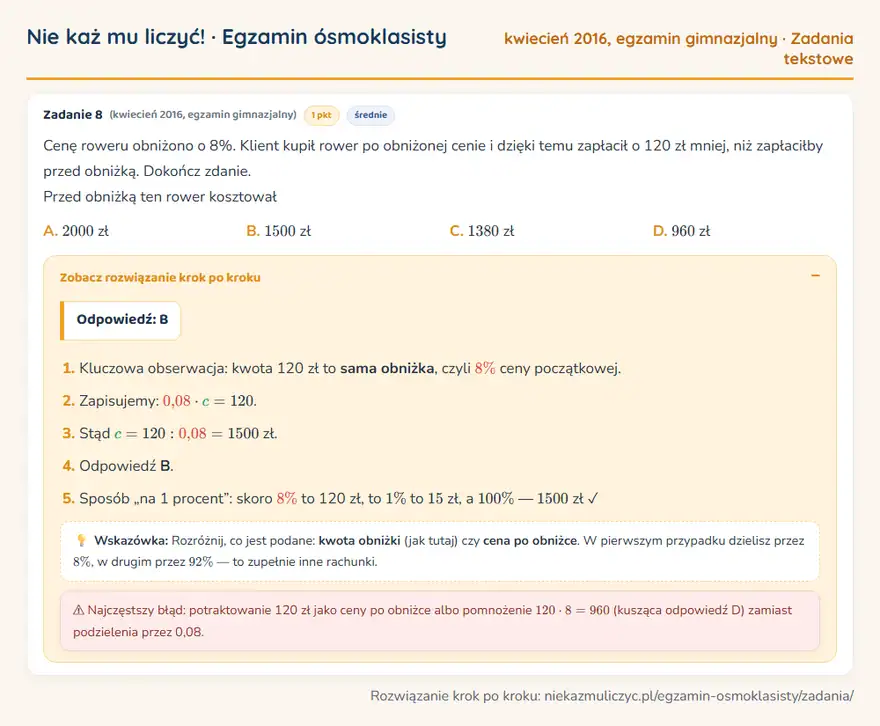
Task: Click 'Zobacz rozwiązanie krok po kroku' header
Action: (x=160, y=278)
